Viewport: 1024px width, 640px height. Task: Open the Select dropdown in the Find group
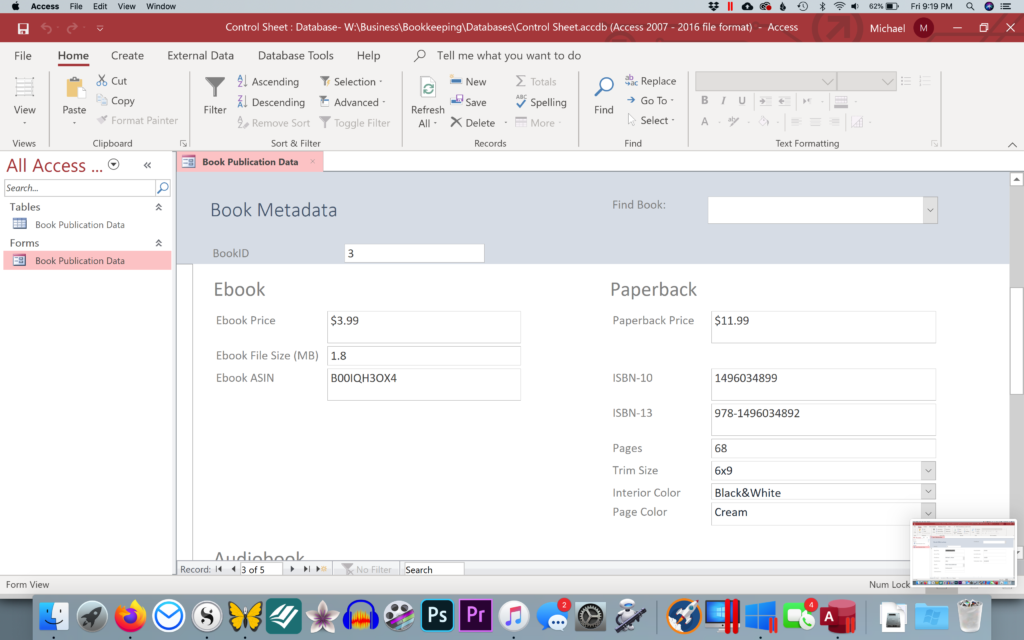[x=650, y=120]
